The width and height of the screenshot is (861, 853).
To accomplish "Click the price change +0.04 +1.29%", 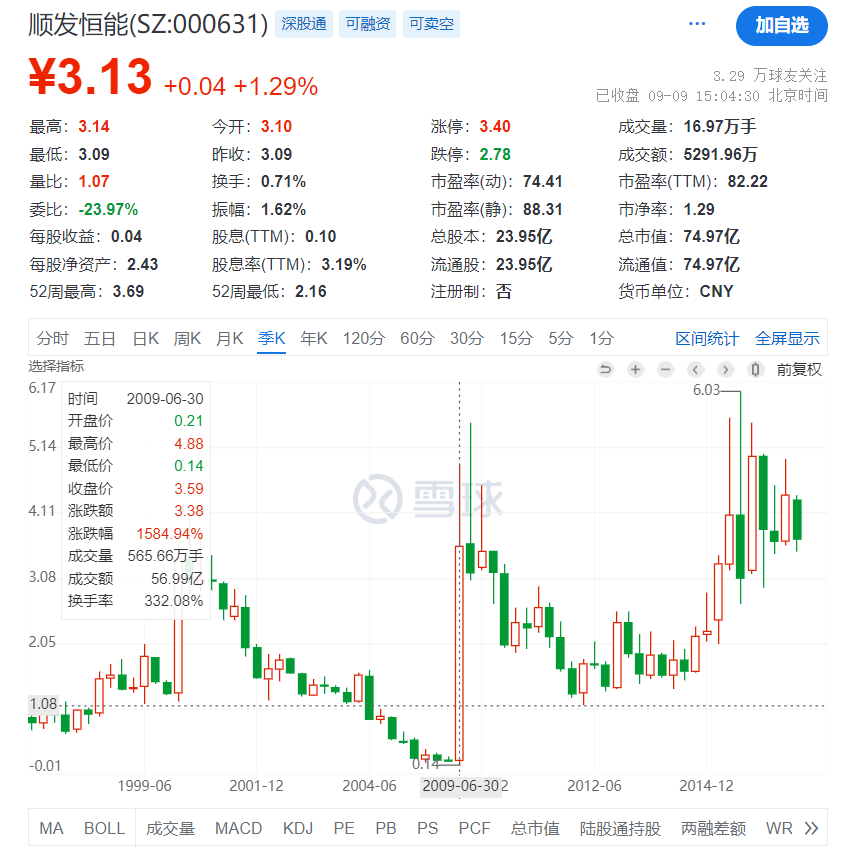I will click(241, 86).
